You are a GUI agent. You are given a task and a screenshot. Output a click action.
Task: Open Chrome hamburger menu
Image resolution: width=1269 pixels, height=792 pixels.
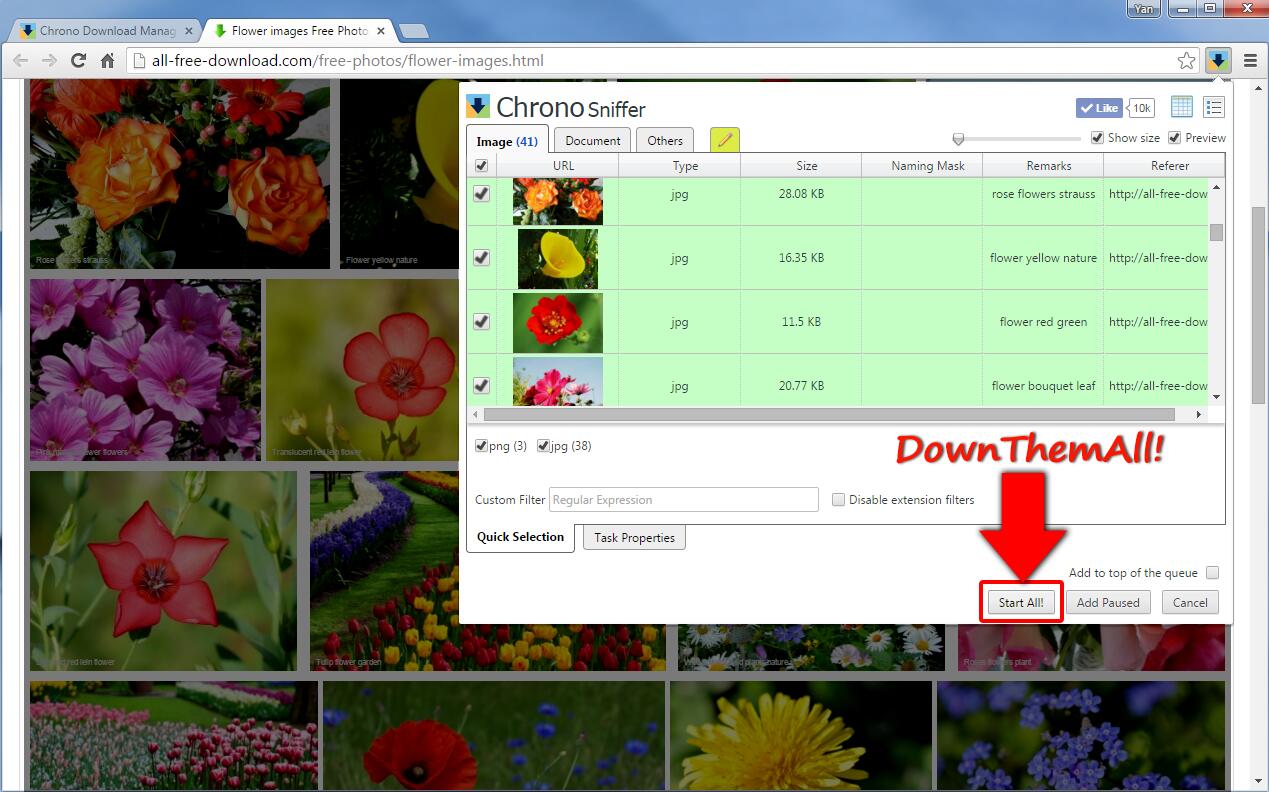tap(1250, 61)
